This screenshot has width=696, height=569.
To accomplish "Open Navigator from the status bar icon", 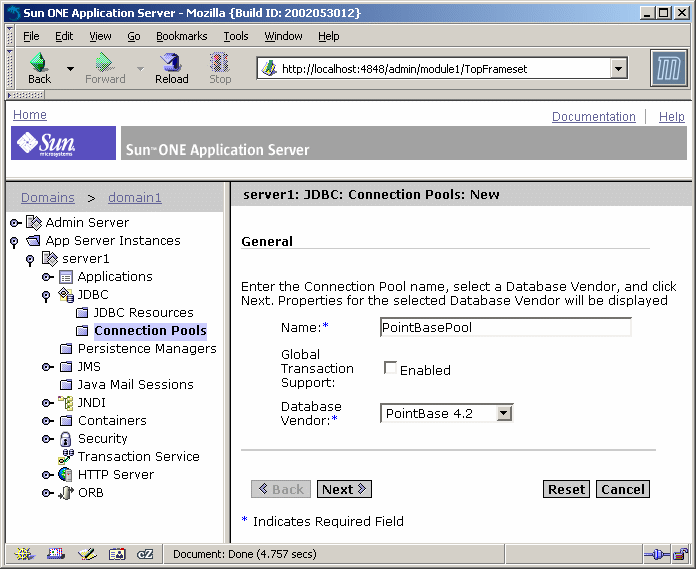I will (24, 553).
